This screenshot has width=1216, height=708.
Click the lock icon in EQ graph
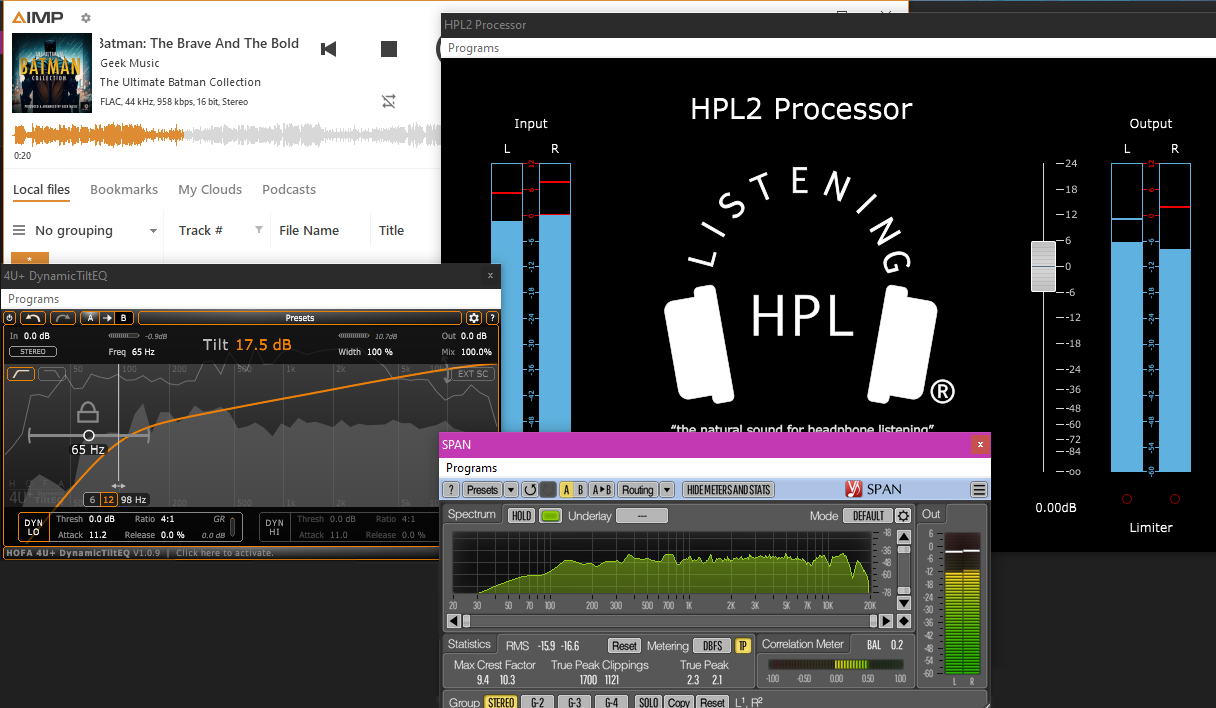click(x=88, y=412)
